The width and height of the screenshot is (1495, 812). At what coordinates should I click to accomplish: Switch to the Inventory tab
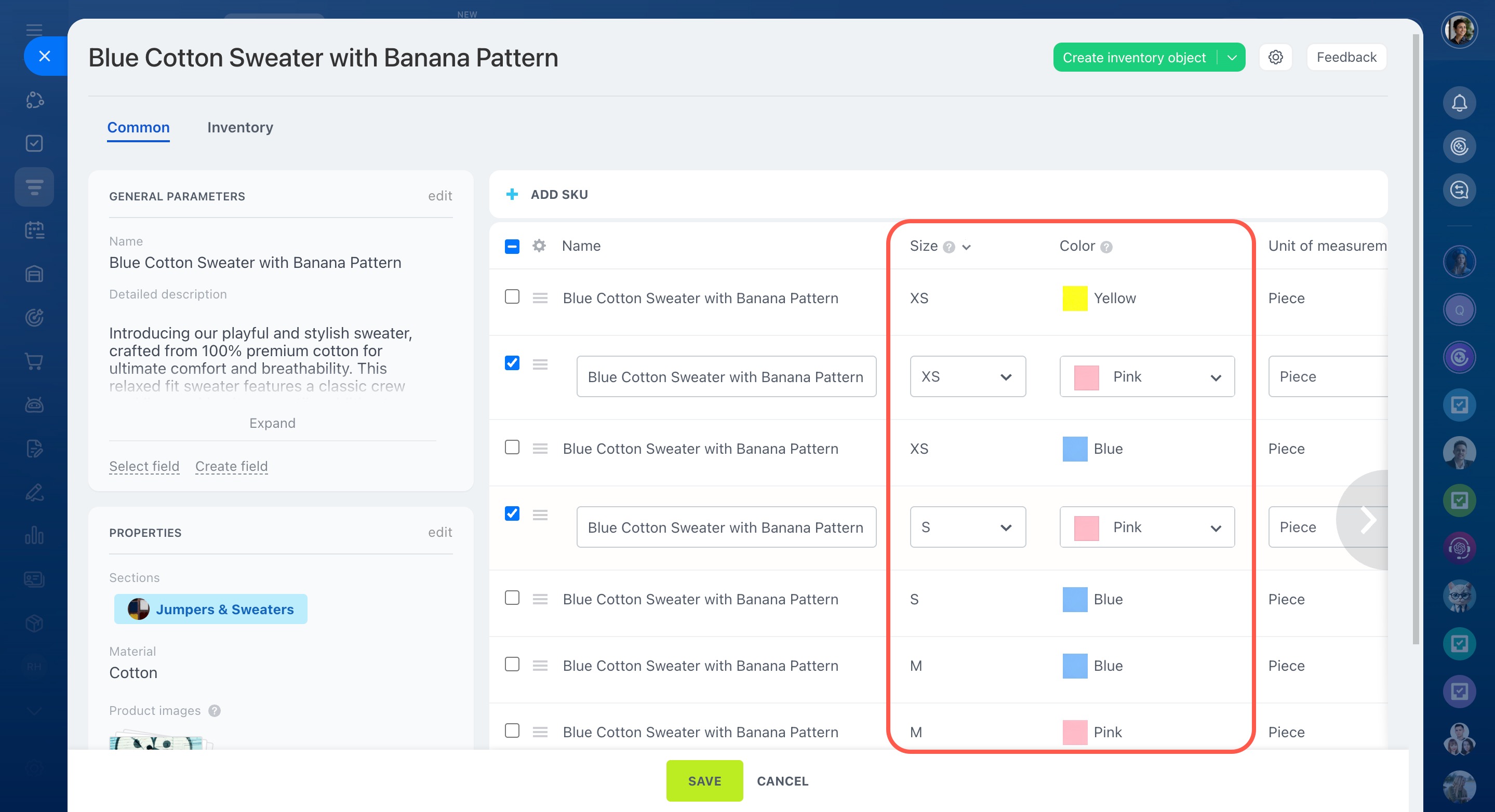point(239,127)
